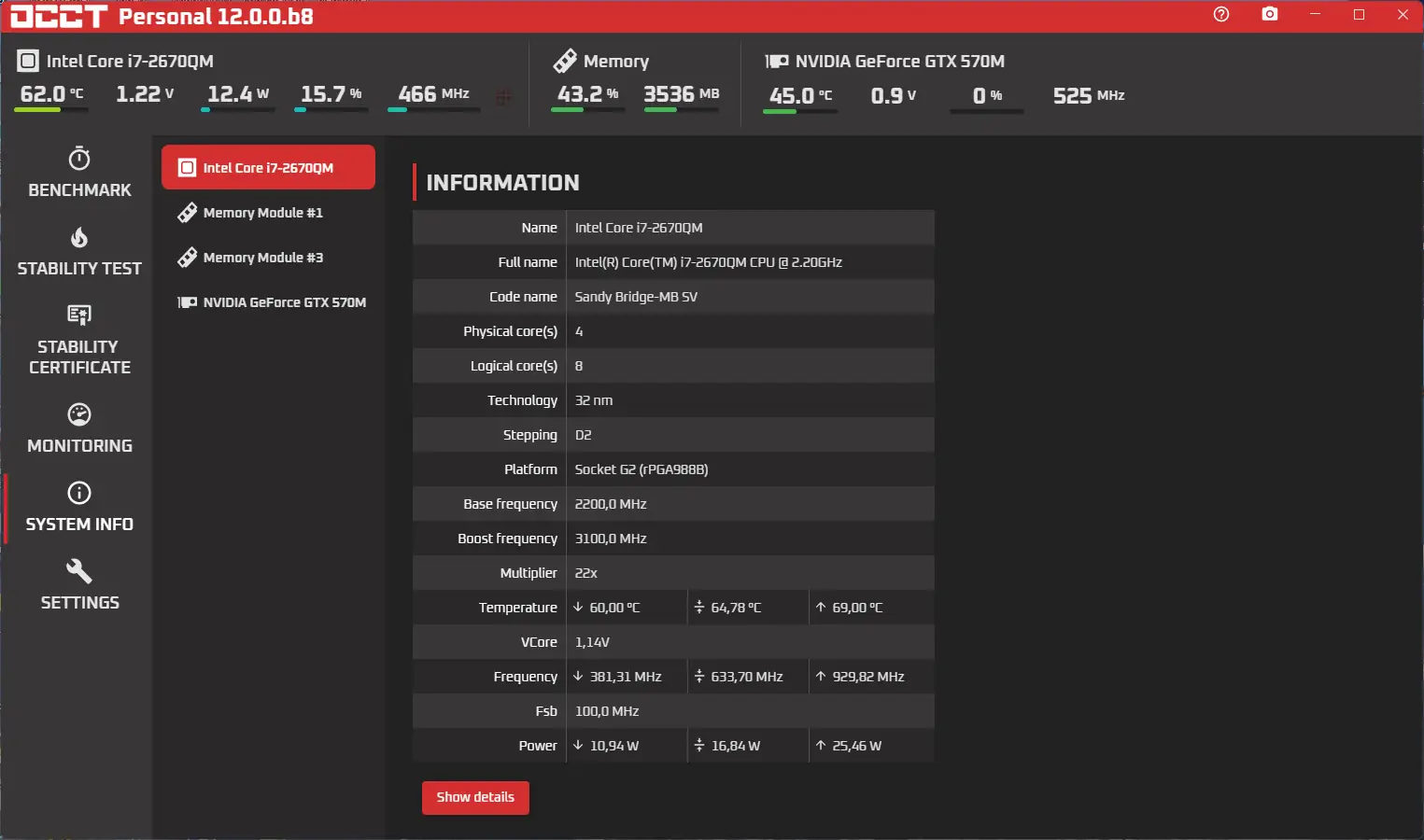Click the Memory Module #3 RAM icon

point(187,258)
